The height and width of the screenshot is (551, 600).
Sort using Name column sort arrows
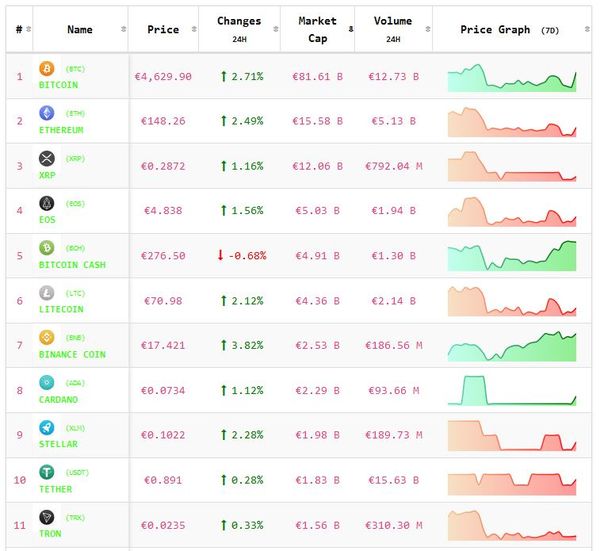click(x=123, y=29)
